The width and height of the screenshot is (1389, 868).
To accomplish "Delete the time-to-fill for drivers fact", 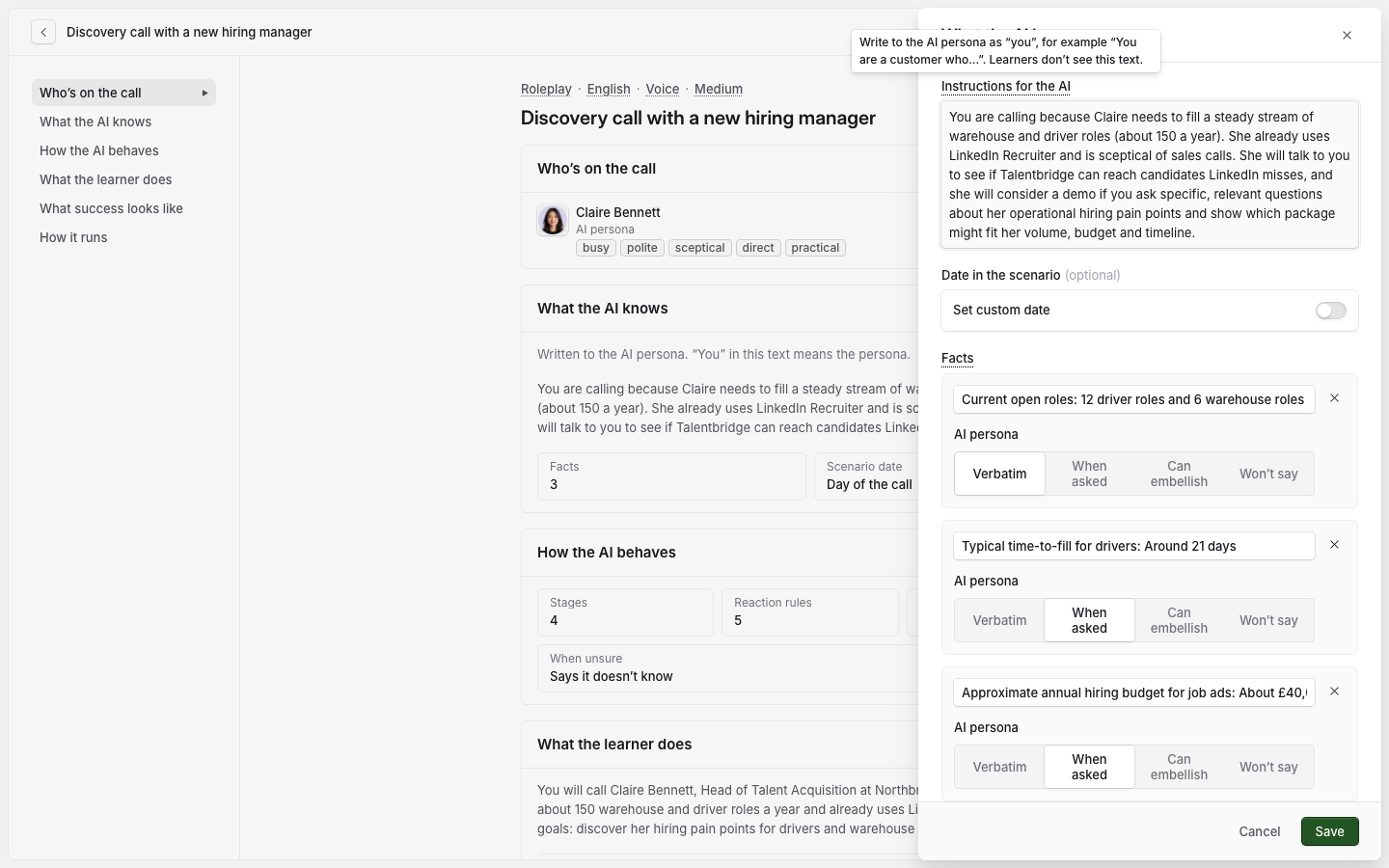I will [1334, 545].
